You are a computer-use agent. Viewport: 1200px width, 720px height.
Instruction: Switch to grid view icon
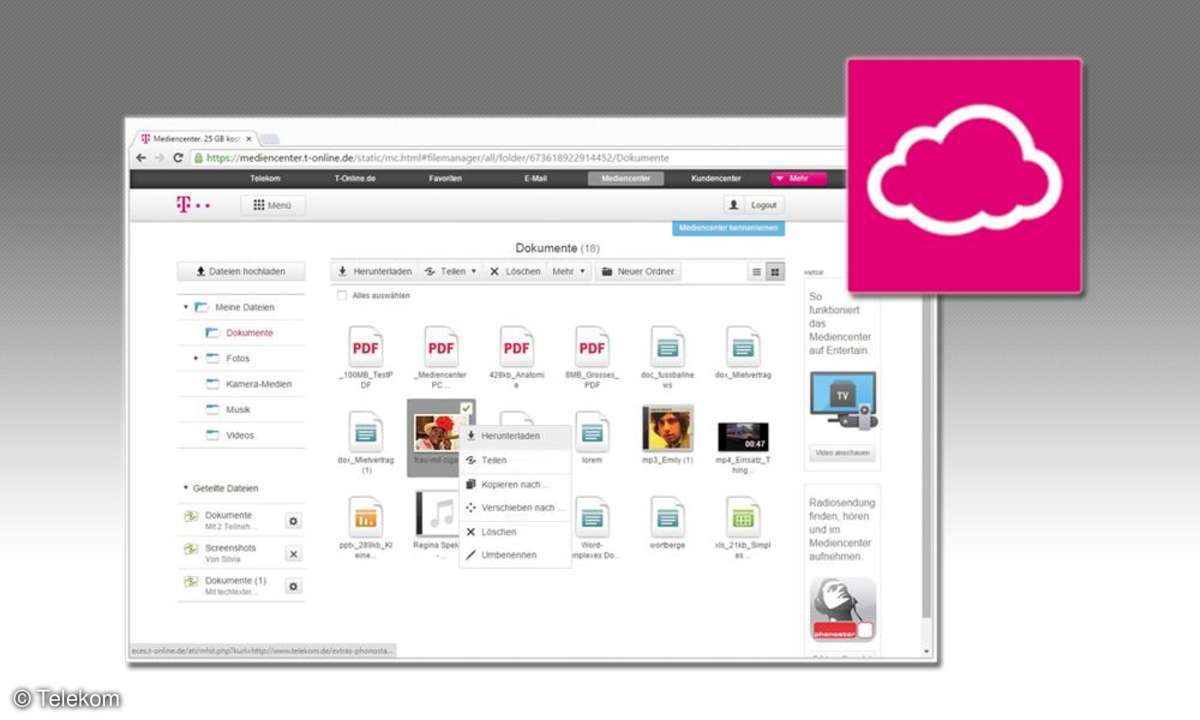775,272
